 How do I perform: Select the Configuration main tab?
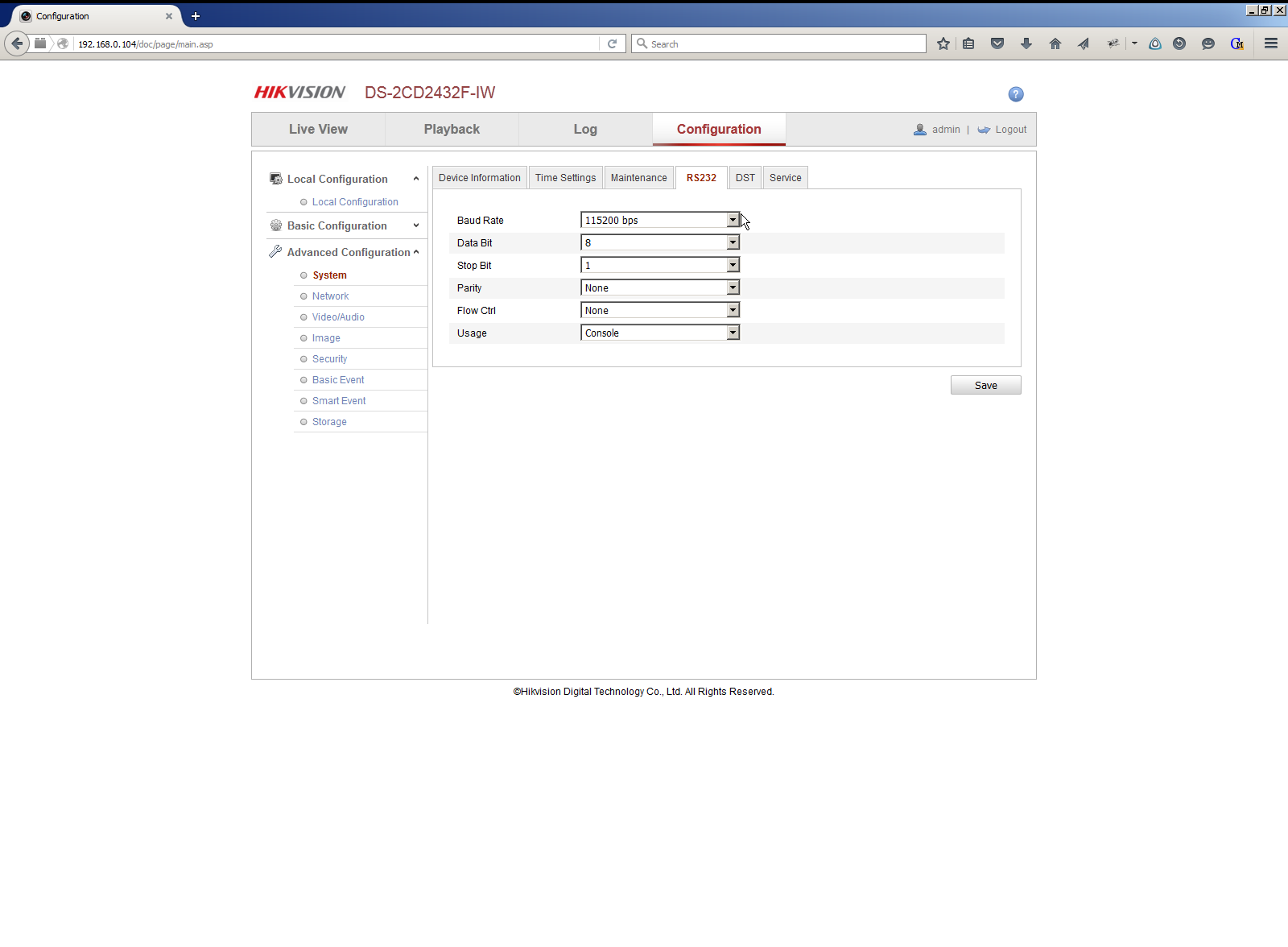tap(719, 129)
